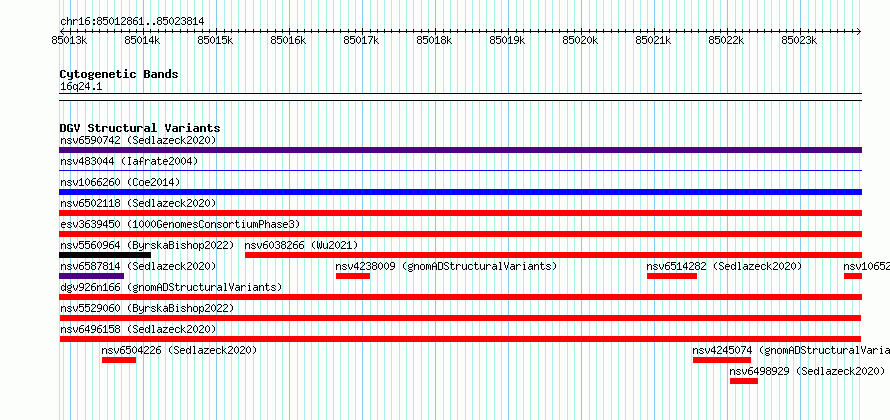Select the 16q24.1 cytogenetic band label

tap(81, 87)
